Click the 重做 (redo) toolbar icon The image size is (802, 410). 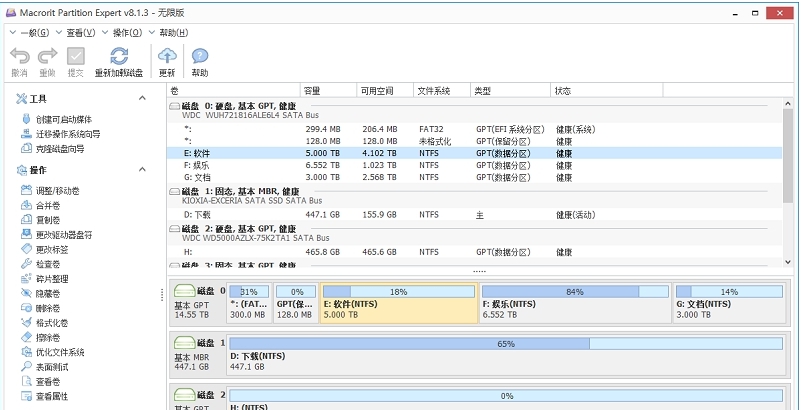pyautogui.click(x=47, y=57)
